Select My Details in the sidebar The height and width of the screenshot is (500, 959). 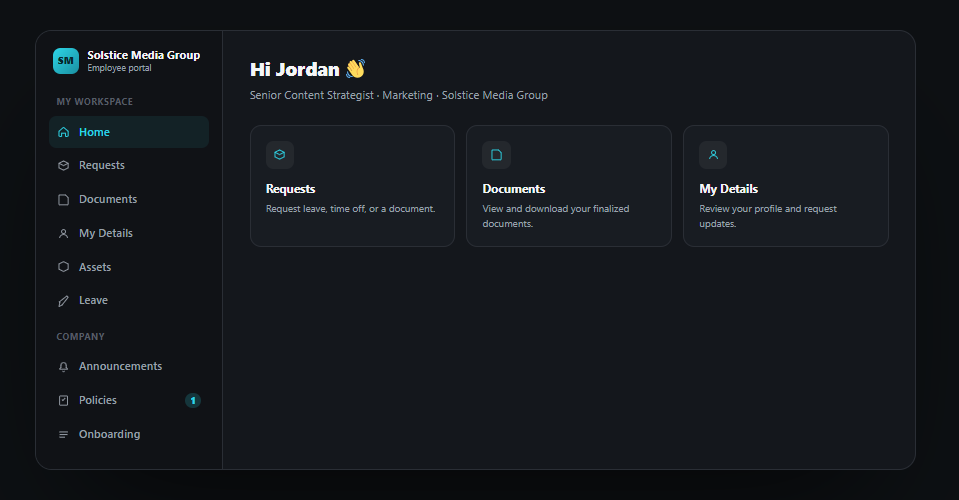coord(129,233)
